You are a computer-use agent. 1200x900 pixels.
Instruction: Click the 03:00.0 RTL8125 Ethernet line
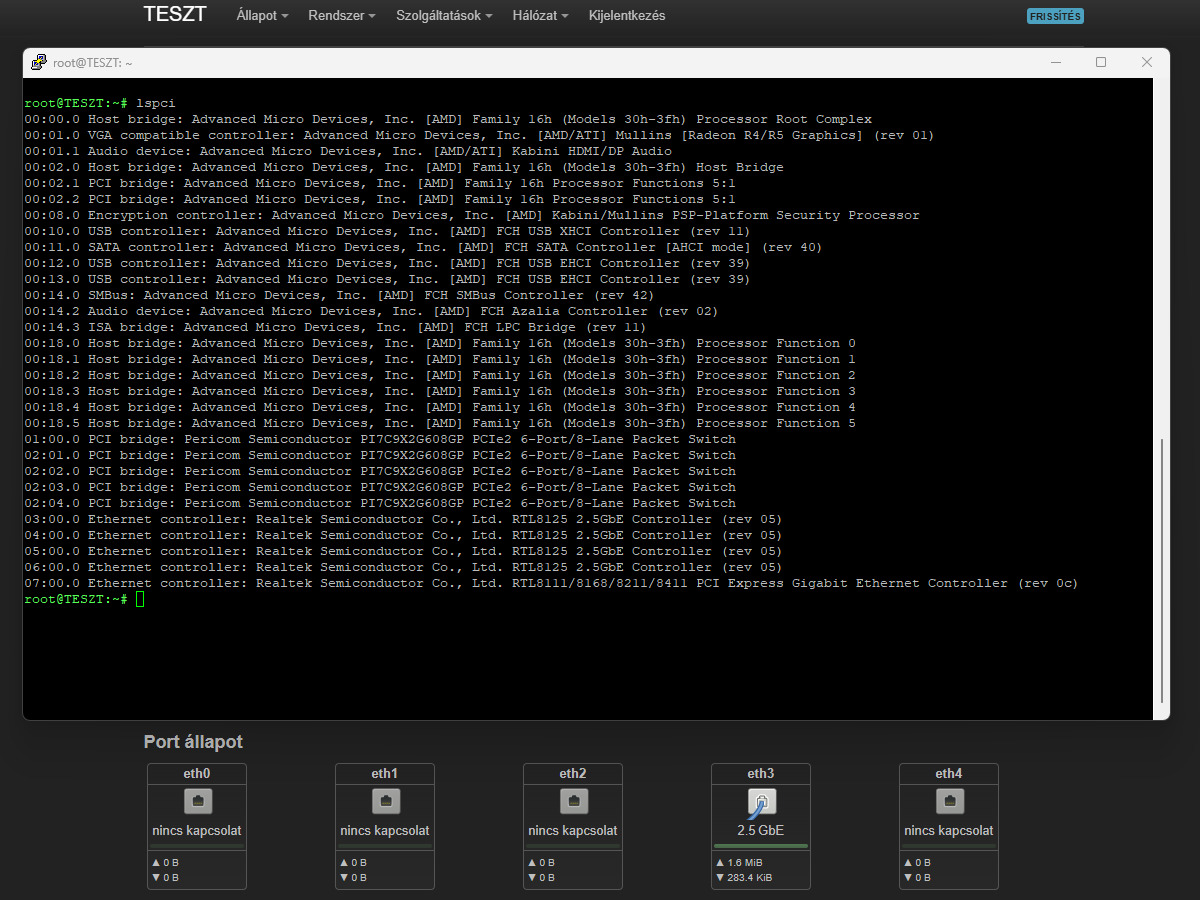[403, 519]
